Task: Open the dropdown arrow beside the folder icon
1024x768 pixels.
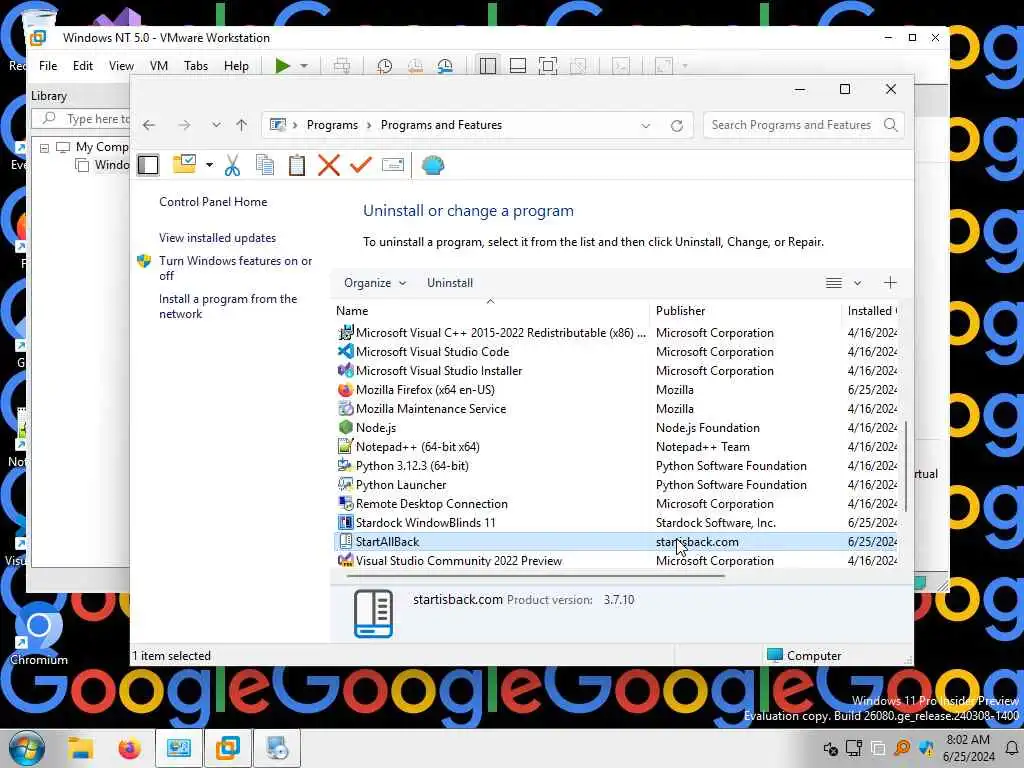Action: click(209, 165)
